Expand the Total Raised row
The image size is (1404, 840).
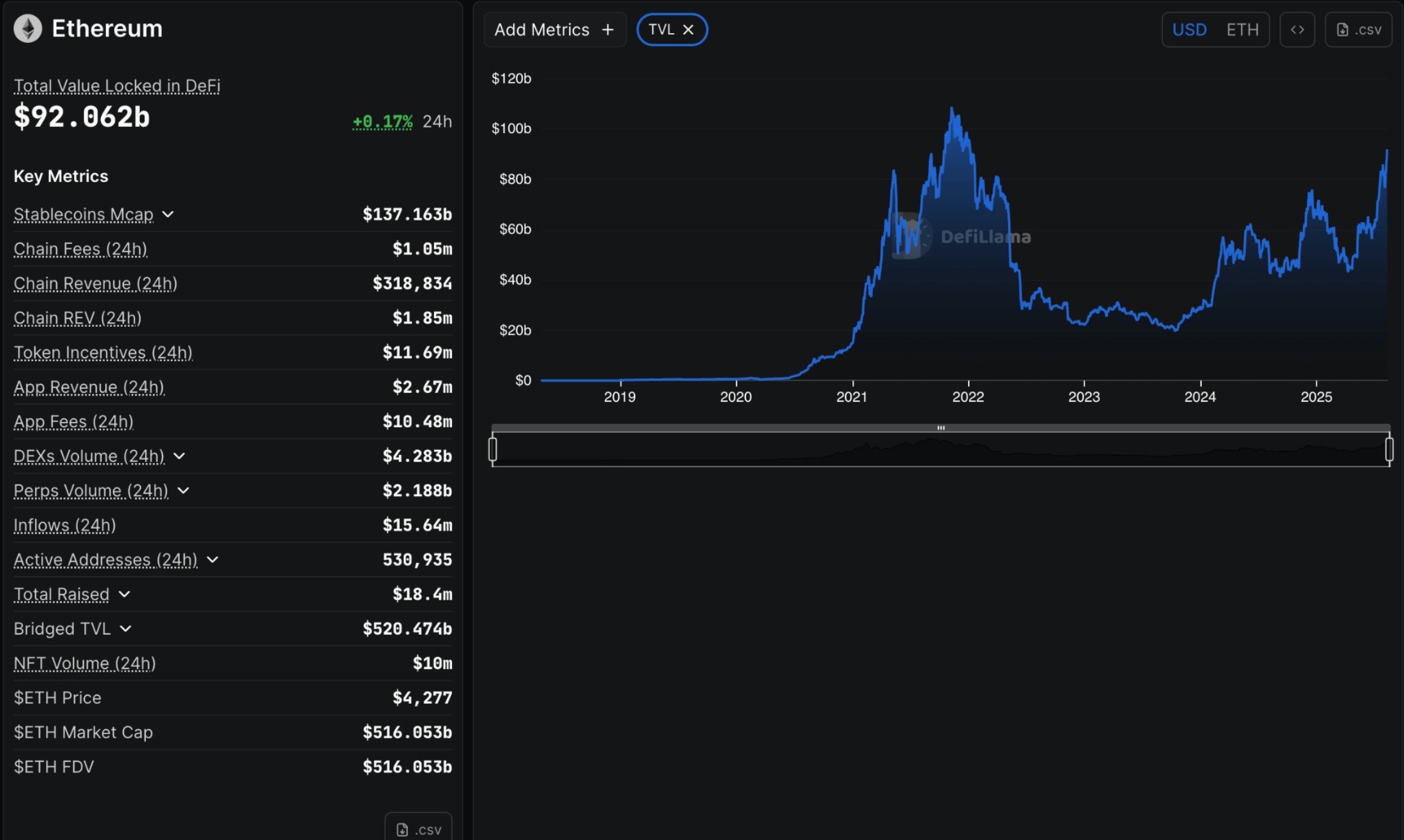tap(124, 594)
